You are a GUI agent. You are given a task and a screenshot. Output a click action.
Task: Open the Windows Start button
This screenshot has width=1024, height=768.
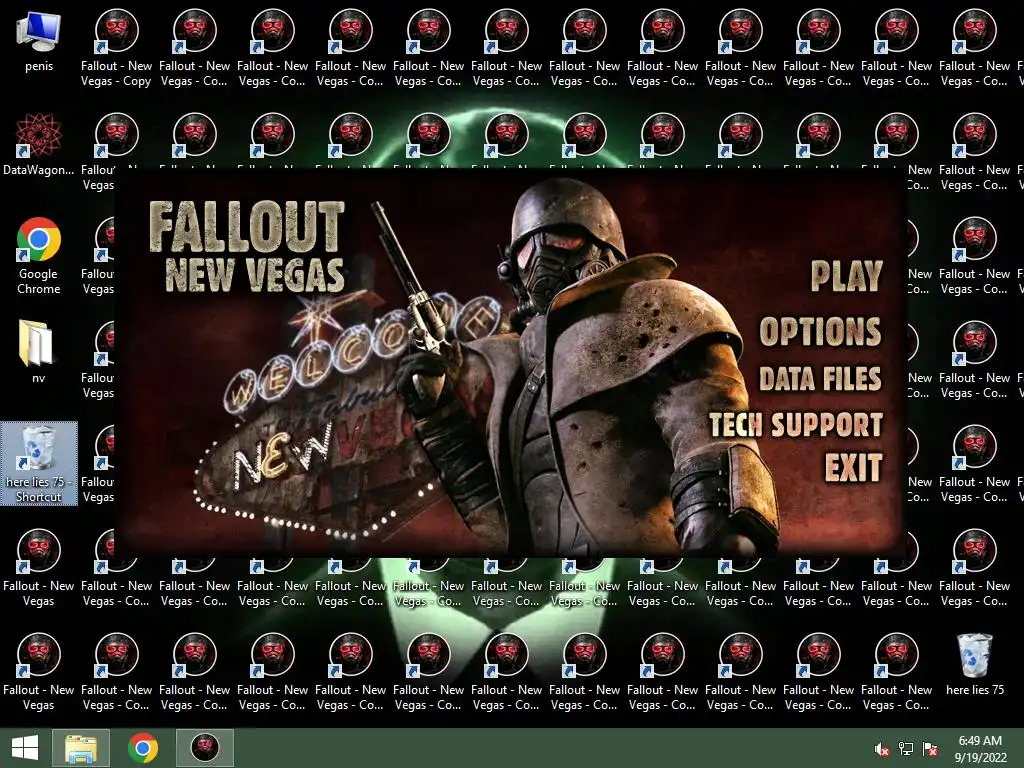[x=25, y=748]
